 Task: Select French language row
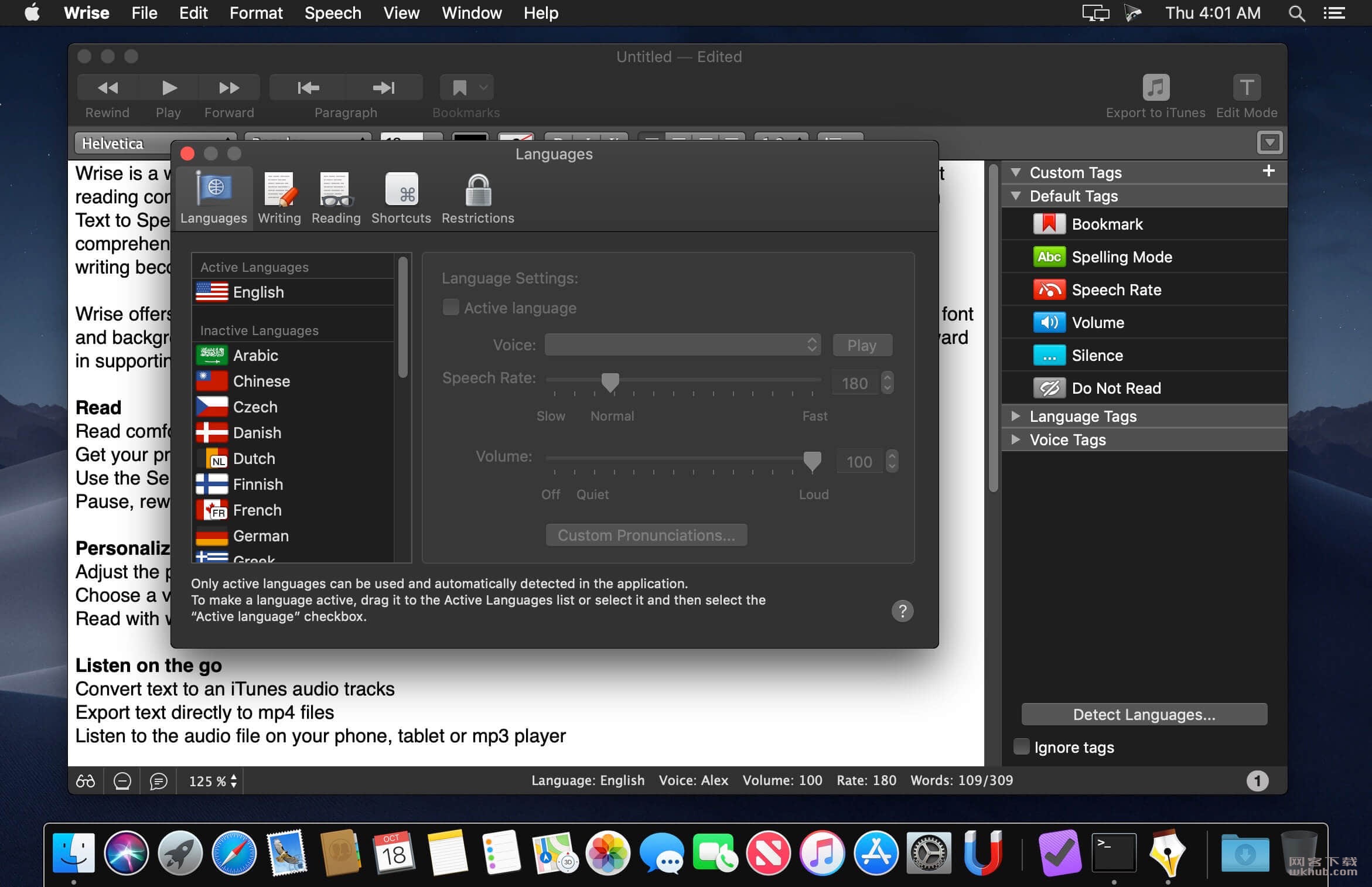pos(293,510)
